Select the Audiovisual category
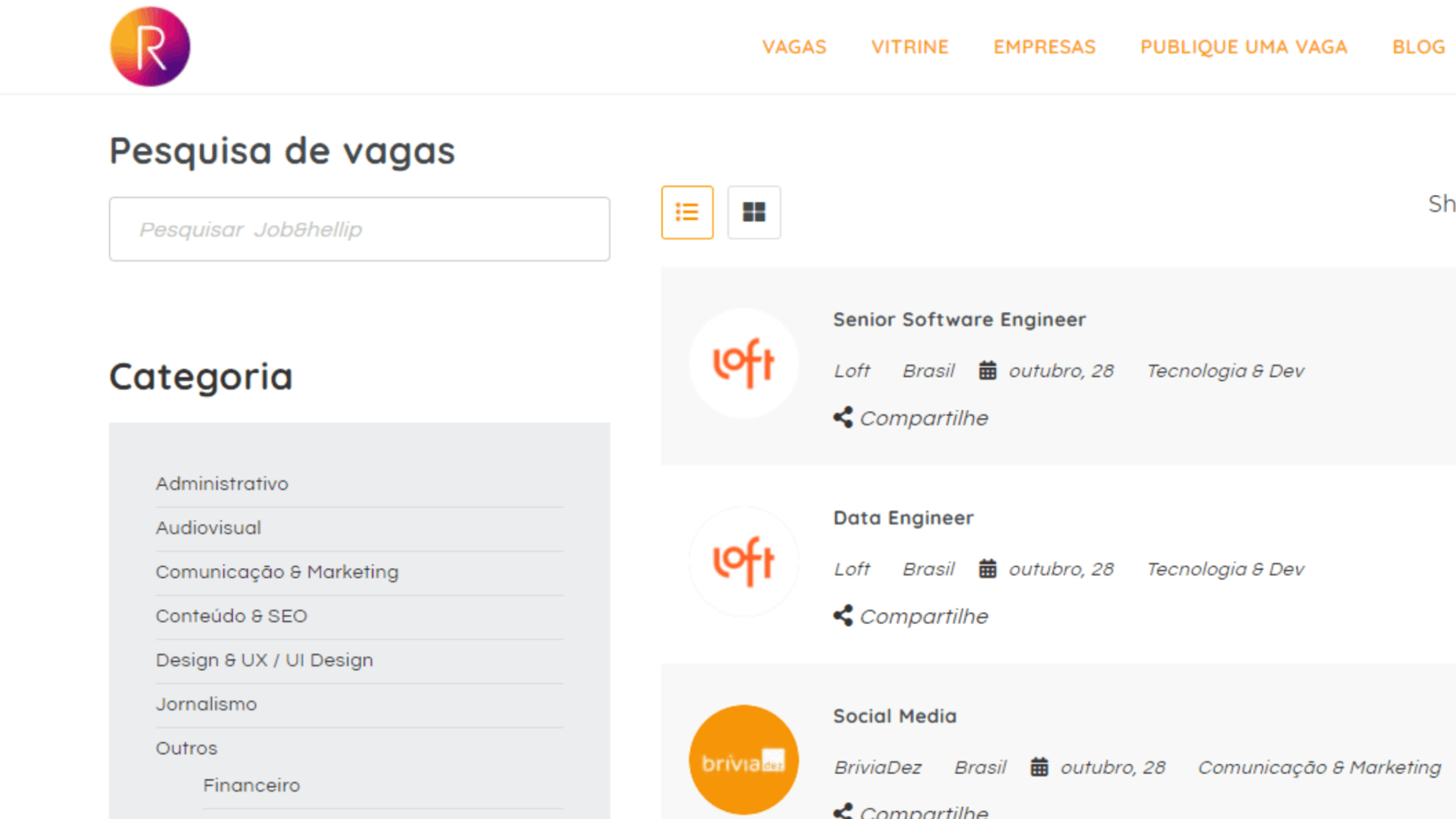The height and width of the screenshot is (819, 1456). coord(208,528)
